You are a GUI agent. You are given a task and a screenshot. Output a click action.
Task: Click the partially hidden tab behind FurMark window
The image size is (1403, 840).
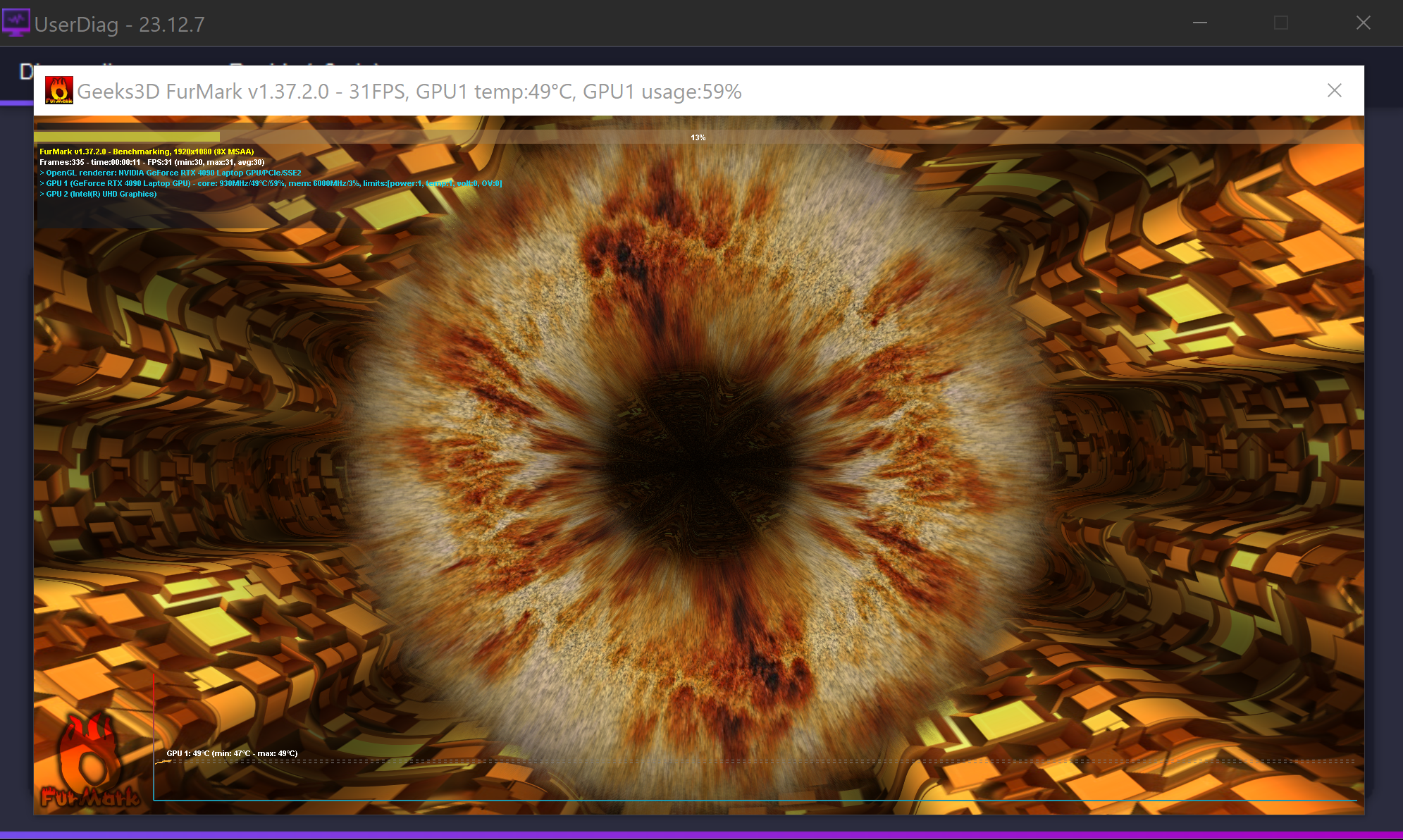click(x=25, y=71)
